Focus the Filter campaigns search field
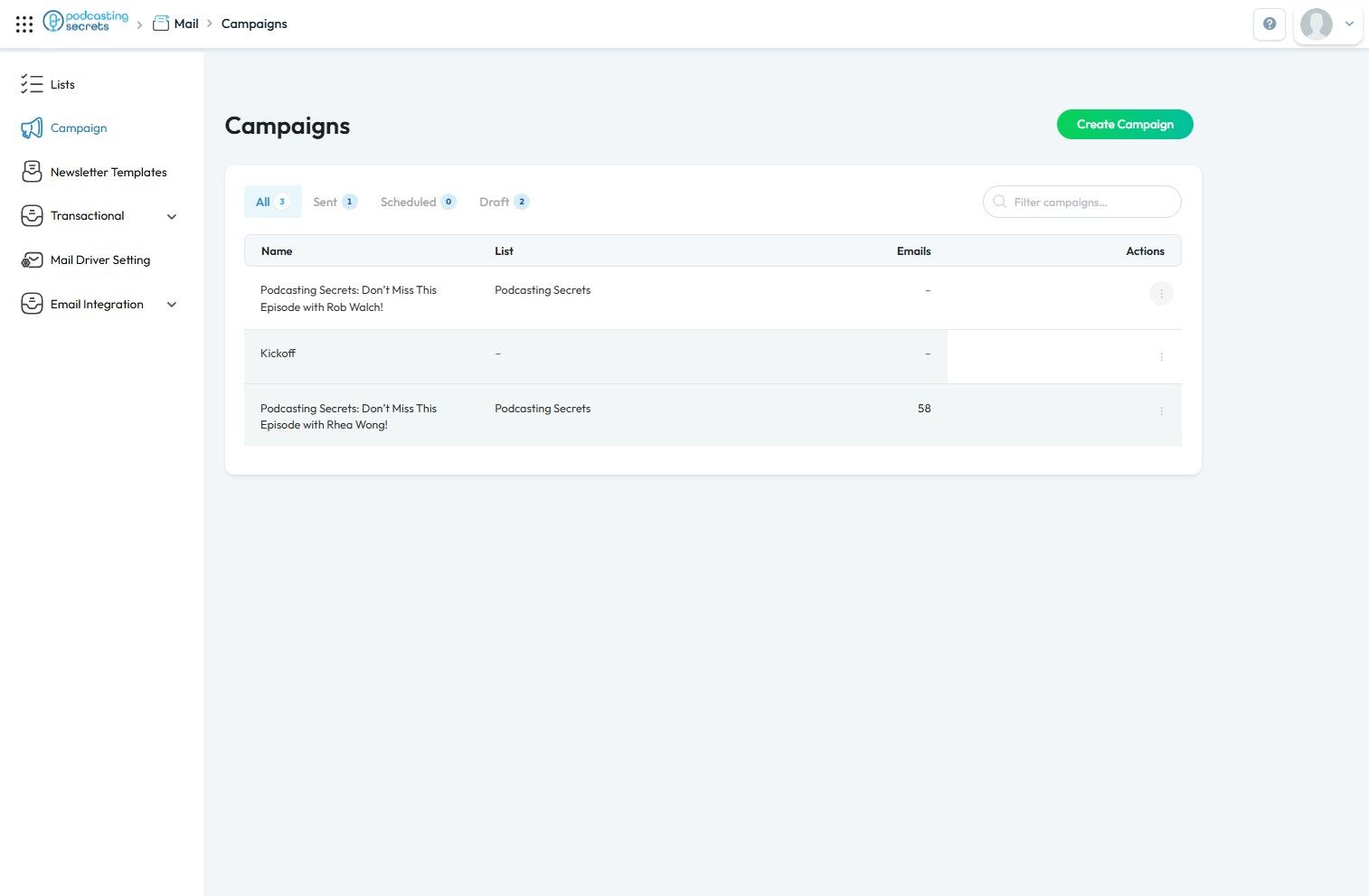 tap(1090, 202)
